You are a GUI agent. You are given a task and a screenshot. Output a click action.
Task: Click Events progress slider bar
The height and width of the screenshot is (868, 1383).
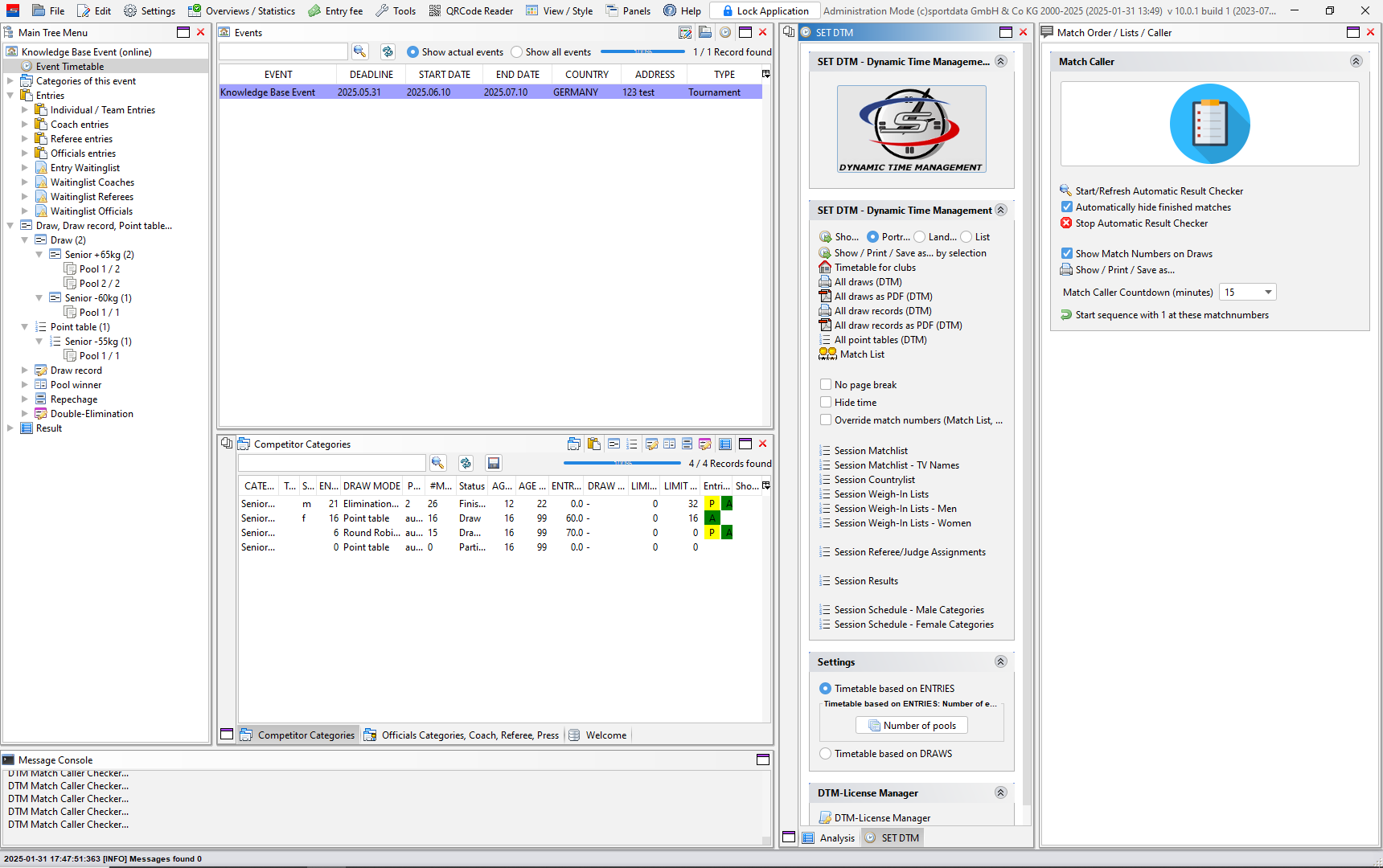pyautogui.click(x=642, y=51)
